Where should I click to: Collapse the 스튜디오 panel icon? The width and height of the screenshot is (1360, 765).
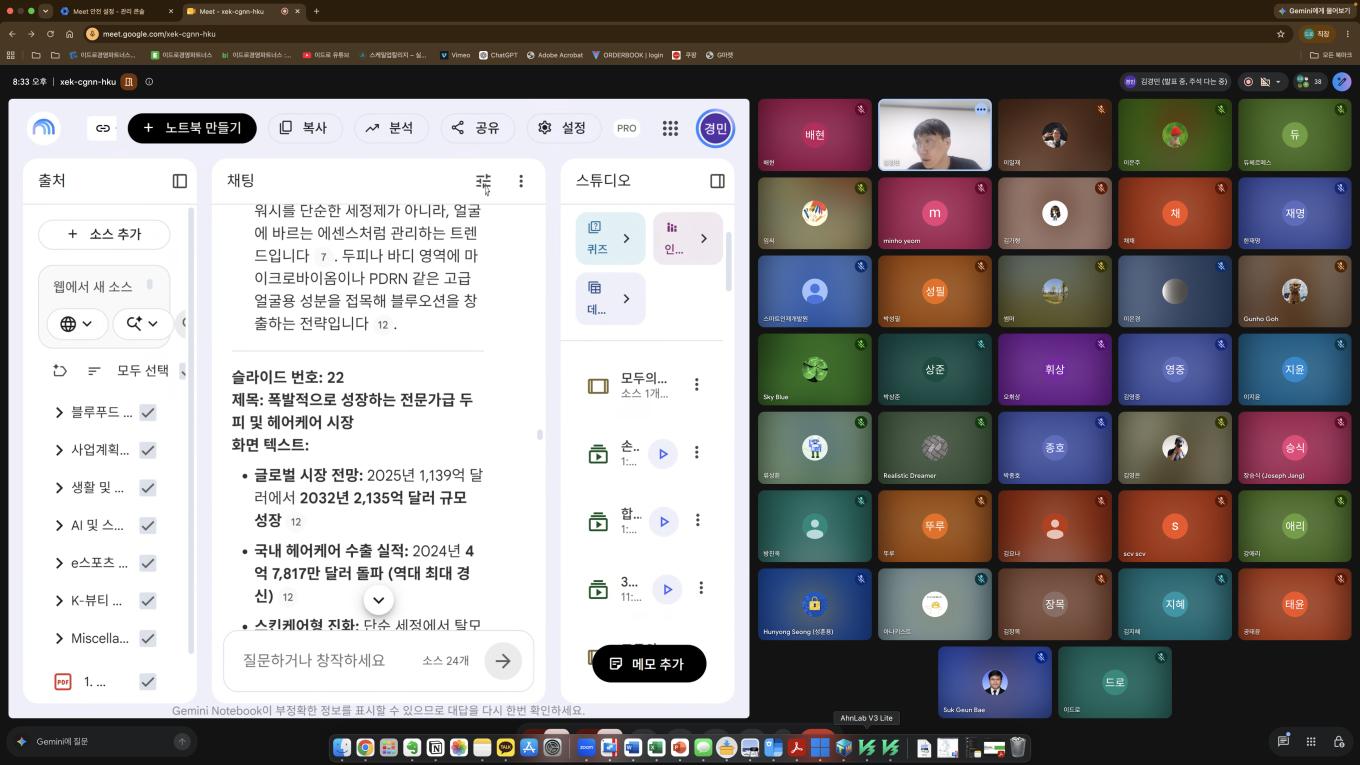(717, 181)
